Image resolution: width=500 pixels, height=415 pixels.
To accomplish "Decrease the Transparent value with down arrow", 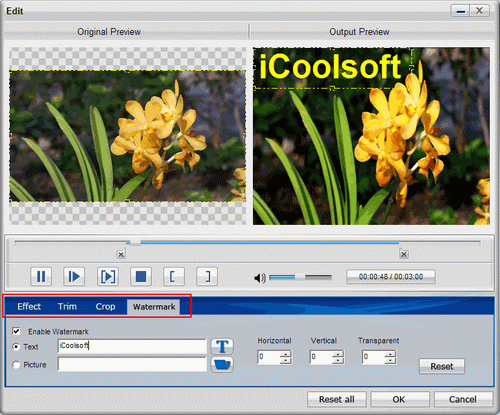I will [x=390, y=360].
